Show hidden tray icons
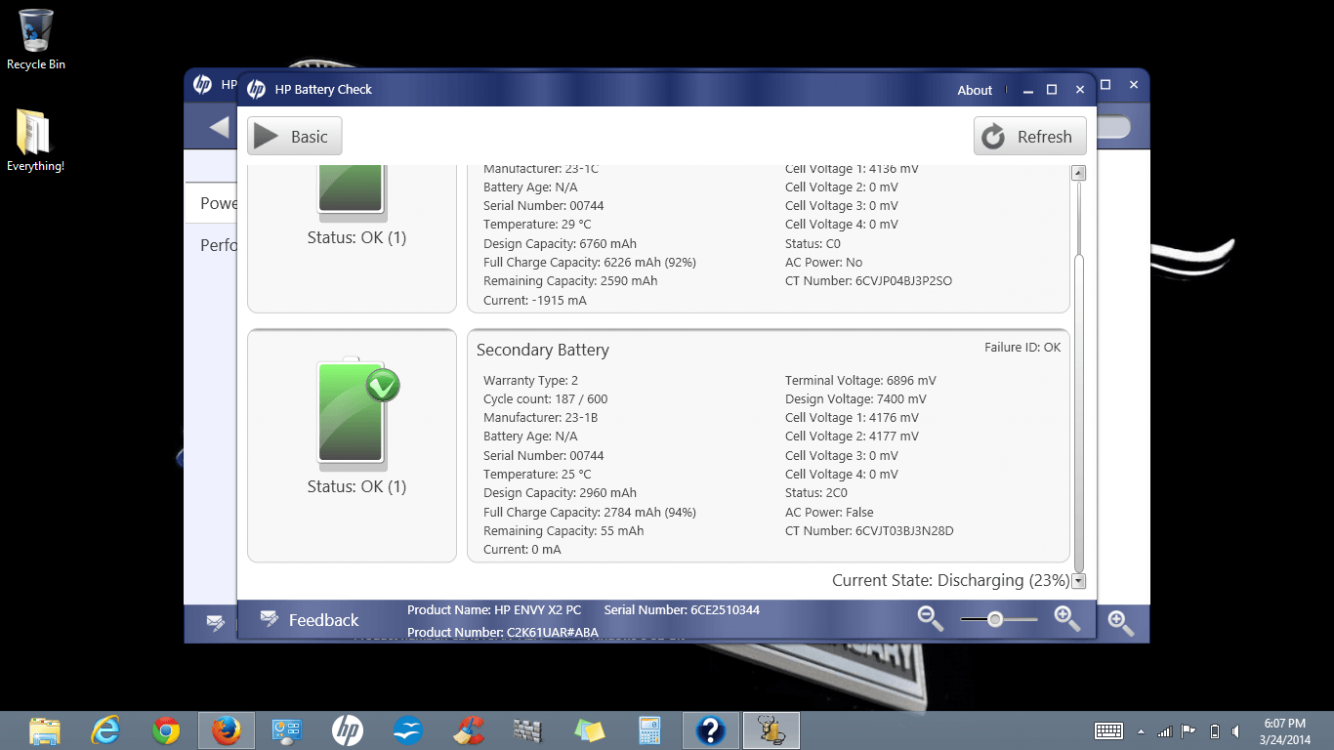The width and height of the screenshot is (1334, 750). click(x=1143, y=731)
